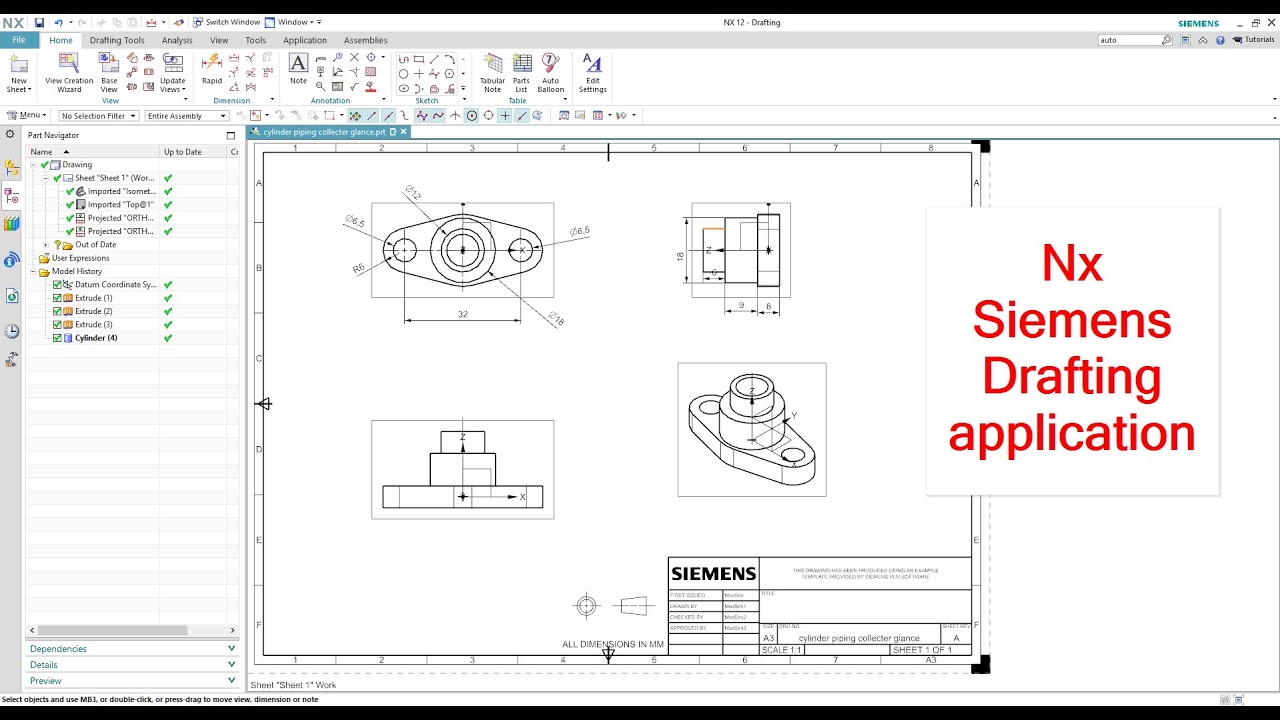Click the Update Views icon
Screen dimensions: 1280x720
(173, 74)
